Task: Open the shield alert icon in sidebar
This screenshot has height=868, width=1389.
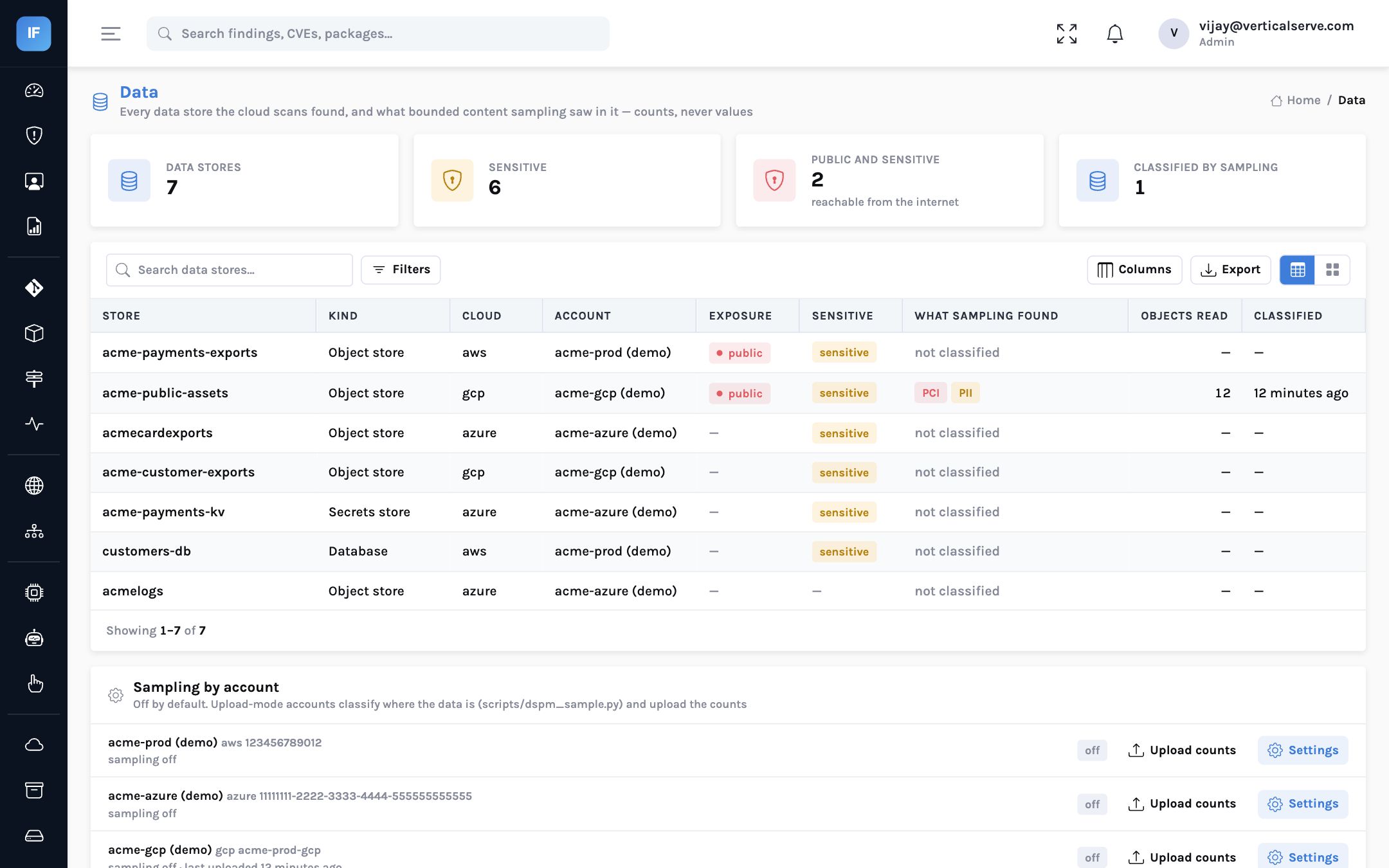Action: tap(34, 136)
